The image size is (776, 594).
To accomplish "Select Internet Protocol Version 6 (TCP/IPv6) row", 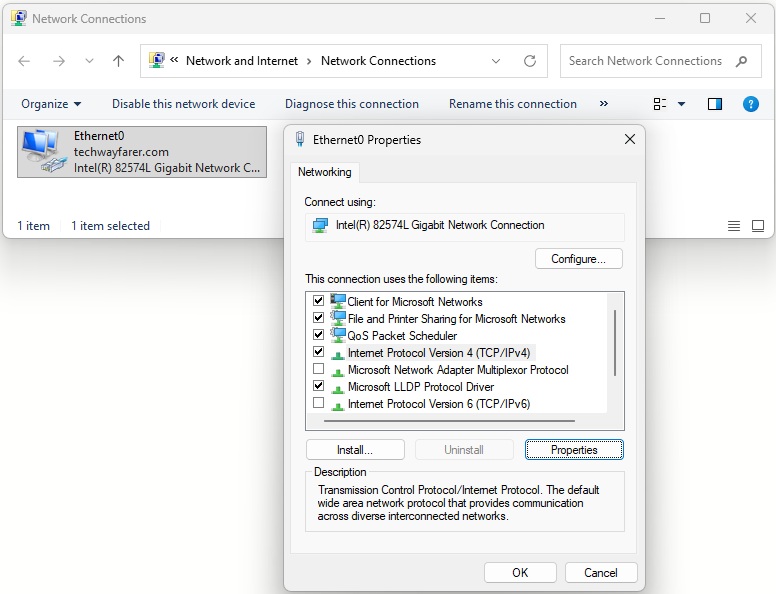I will click(439, 404).
